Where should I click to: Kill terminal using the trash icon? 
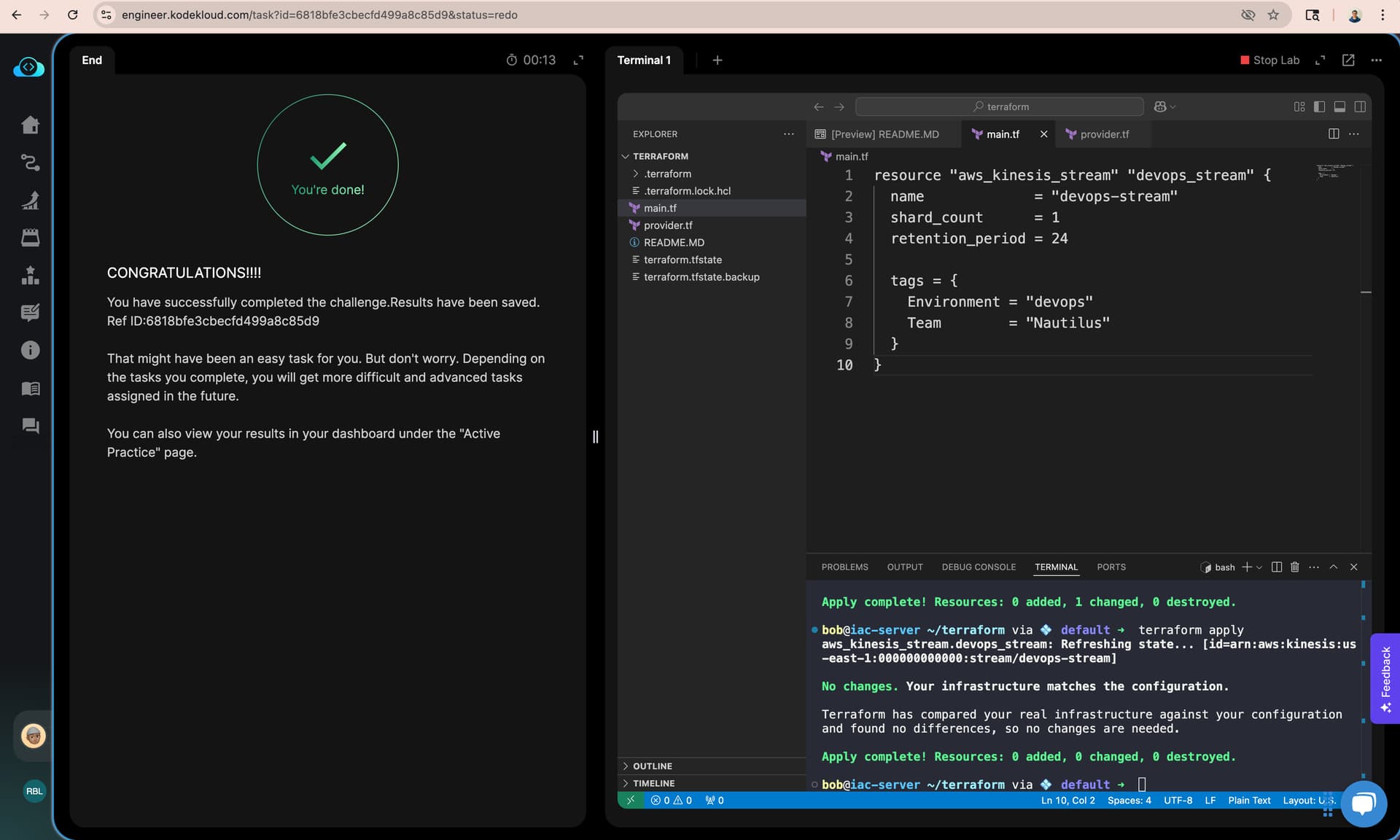1295,567
